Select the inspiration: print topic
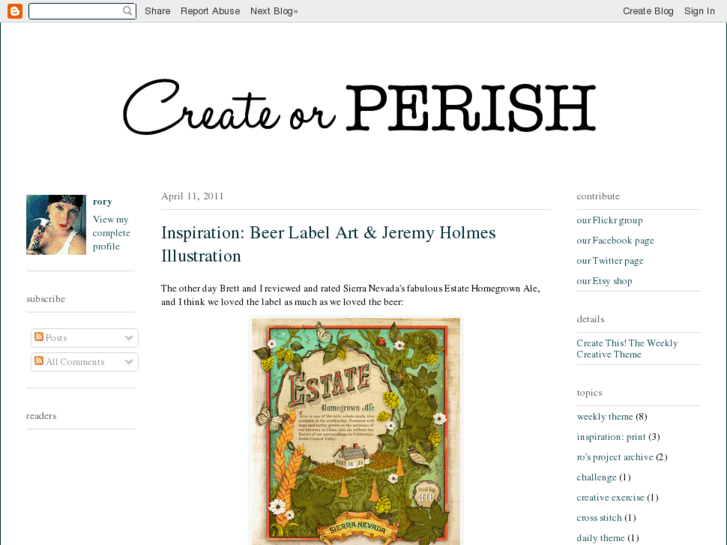This screenshot has height=545, width=727. (611, 437)
